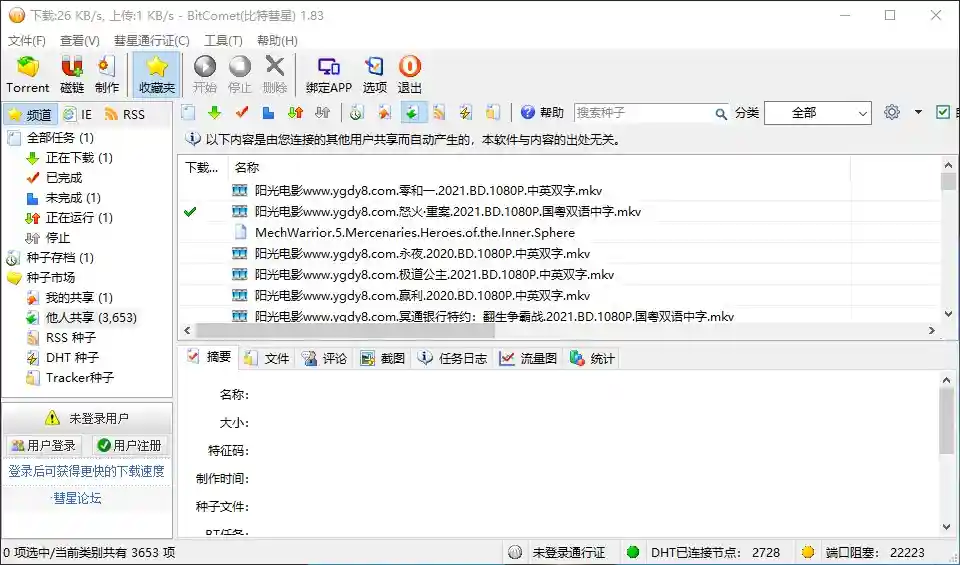This screenshot has width=960, height=565.
Task: Filter running tasks up-down arrows icon
Action: (x=295, y=113)
